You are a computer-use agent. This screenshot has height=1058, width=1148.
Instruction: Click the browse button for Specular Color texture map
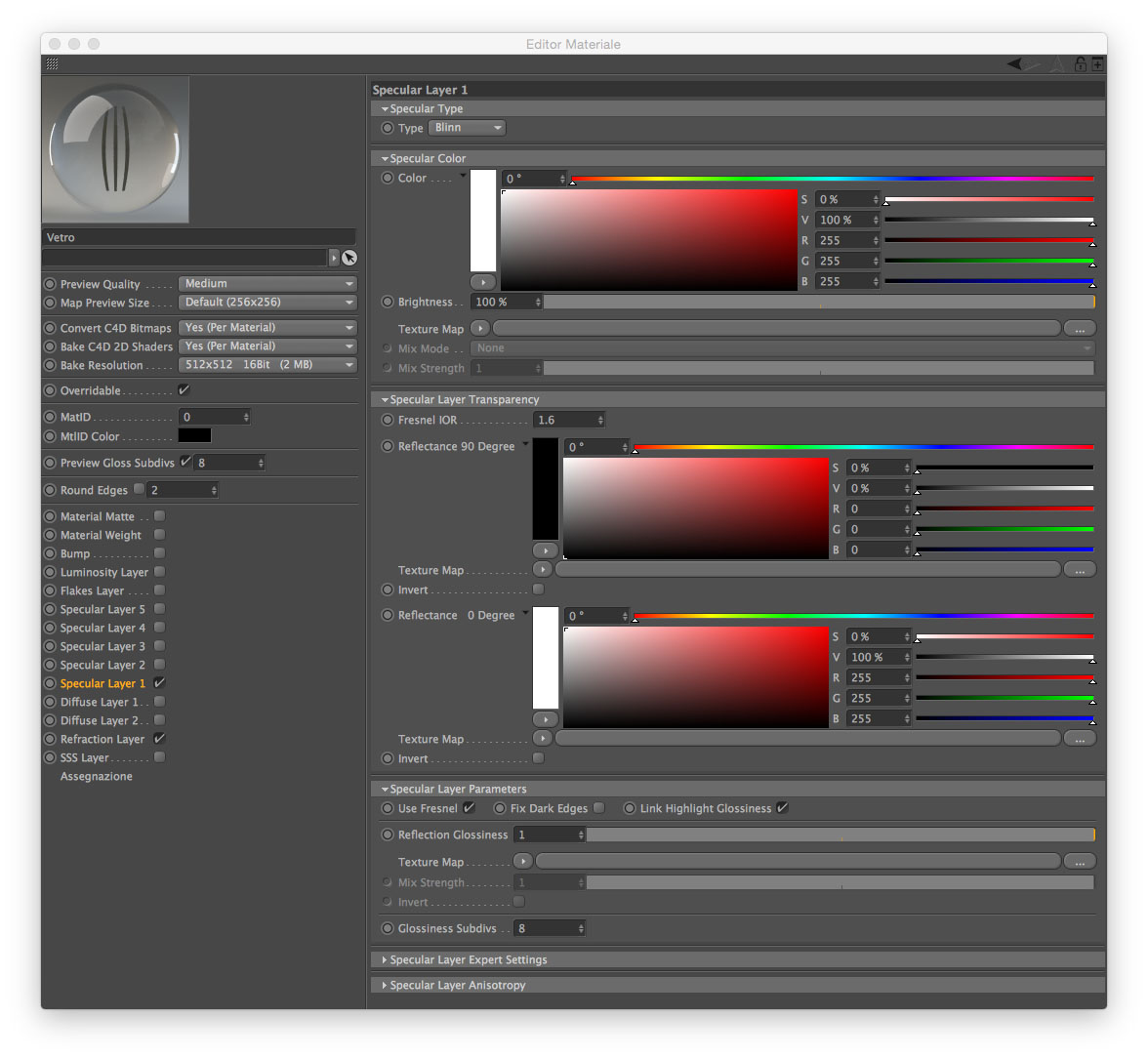point(1080,329)
